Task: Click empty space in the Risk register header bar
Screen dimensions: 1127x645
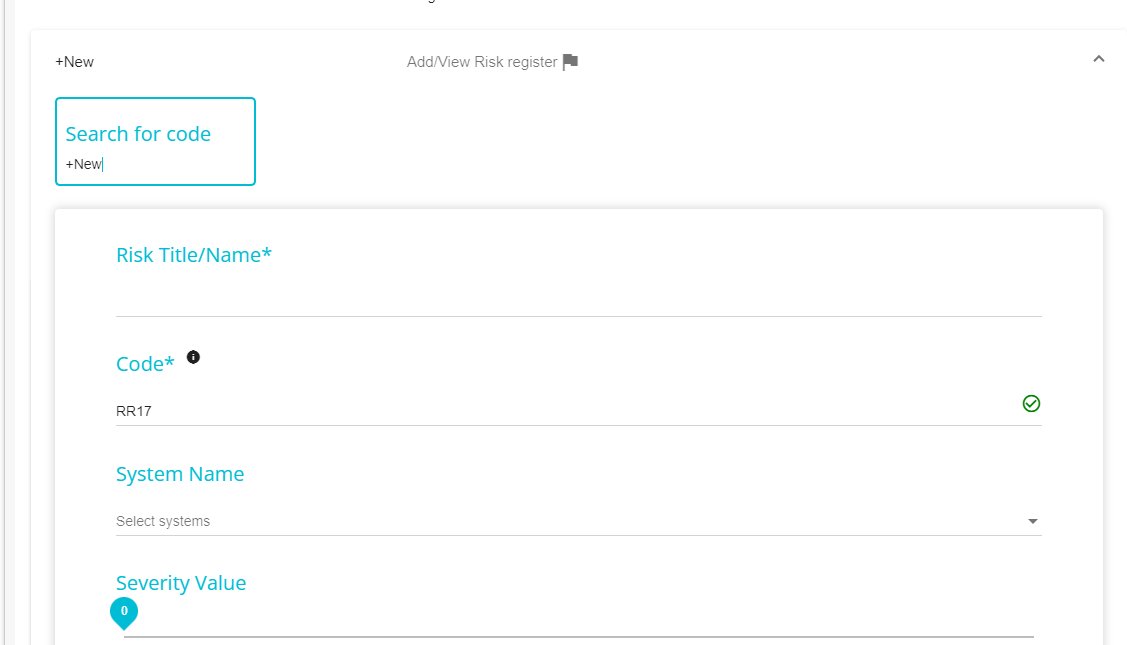Action: click(x=827, y=62)
